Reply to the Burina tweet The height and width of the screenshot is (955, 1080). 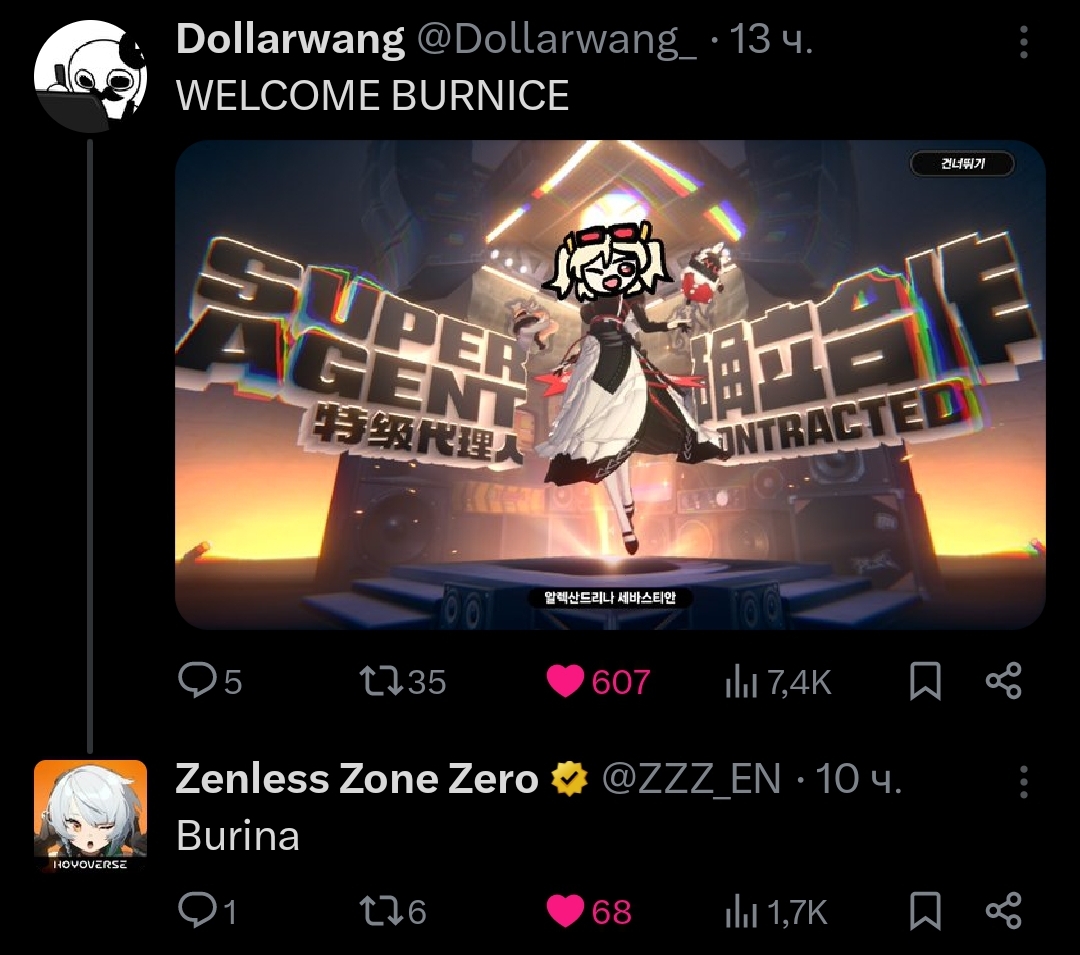point(207,910)
